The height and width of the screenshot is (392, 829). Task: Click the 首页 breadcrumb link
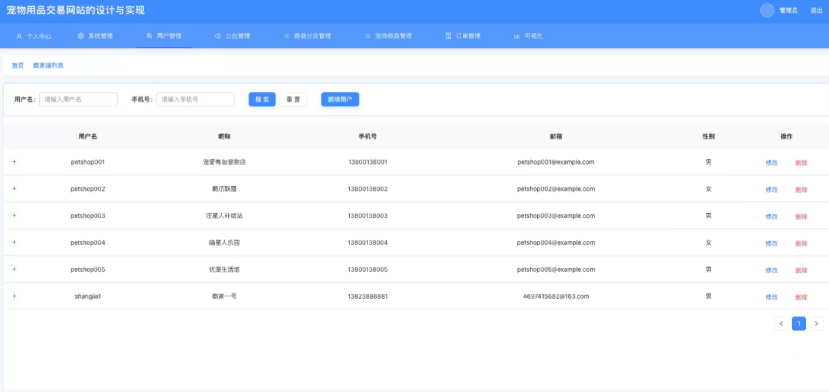pos(17,66)
